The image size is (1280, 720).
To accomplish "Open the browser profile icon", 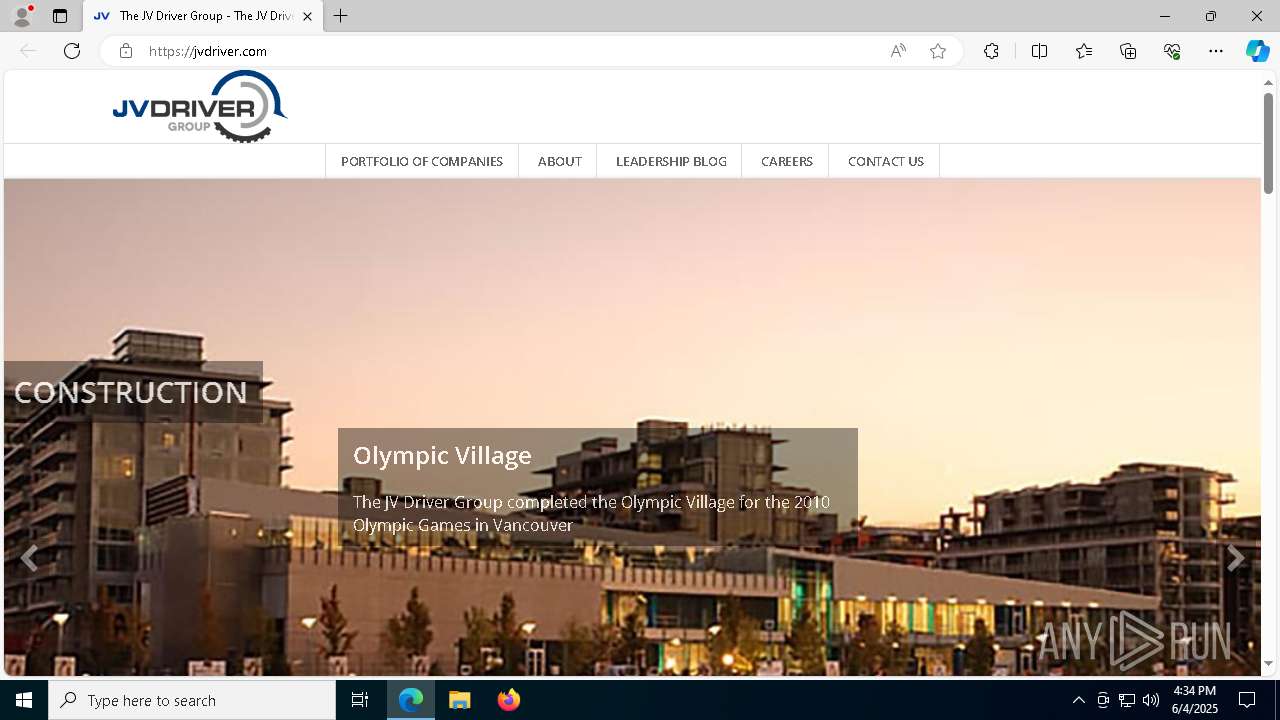I will [x=22, y=16].
